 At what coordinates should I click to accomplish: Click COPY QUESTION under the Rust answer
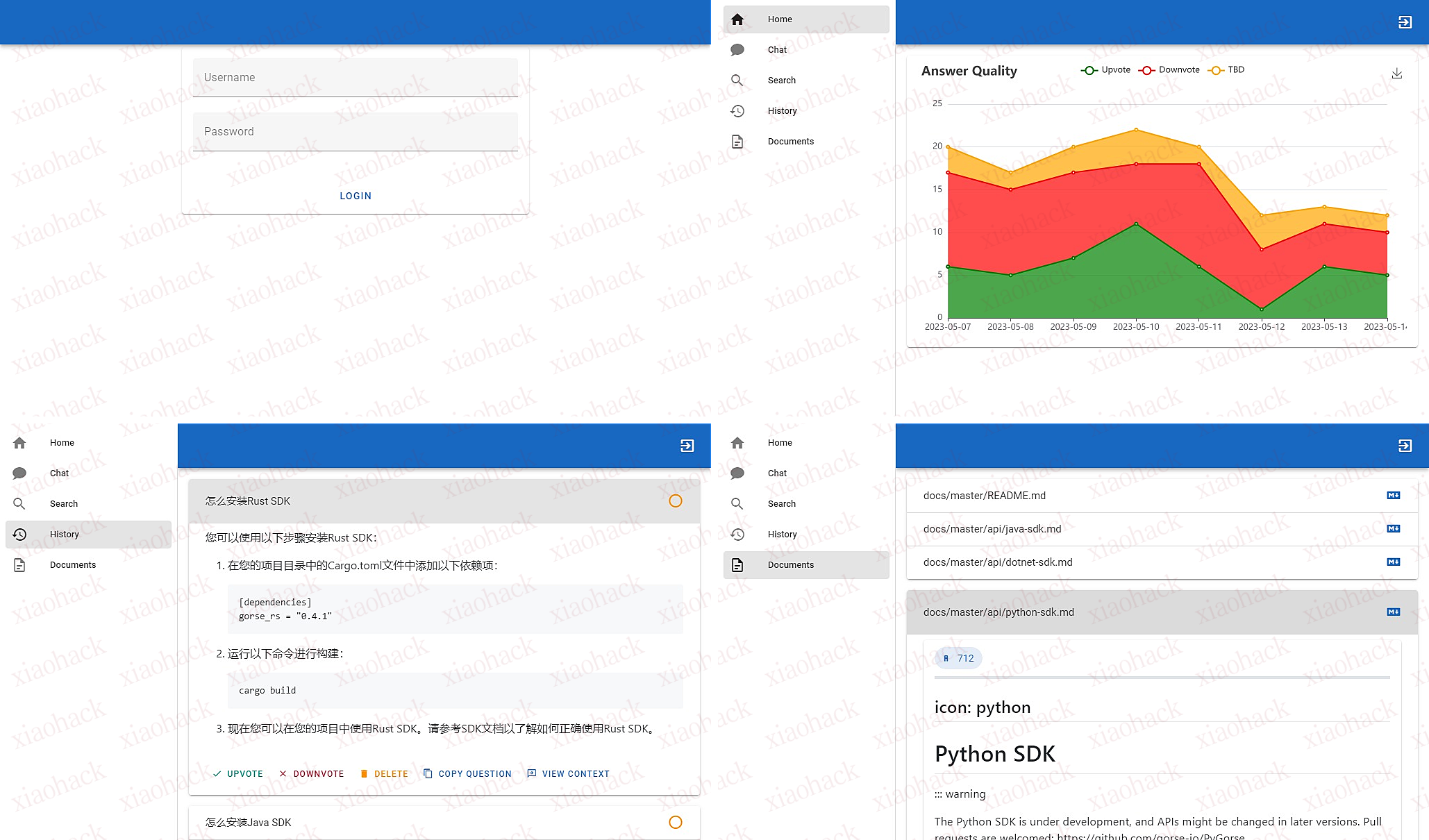pos(467,774)
